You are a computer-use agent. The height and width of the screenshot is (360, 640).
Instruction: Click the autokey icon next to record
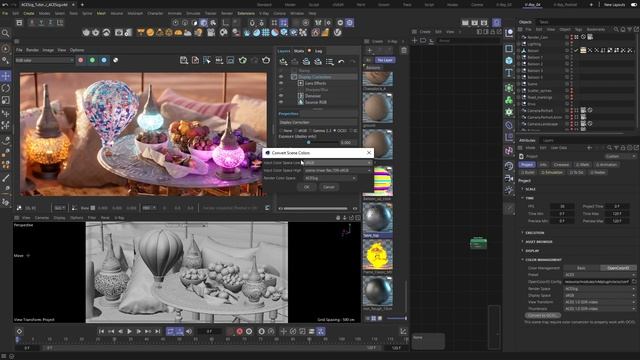[249, 331]
